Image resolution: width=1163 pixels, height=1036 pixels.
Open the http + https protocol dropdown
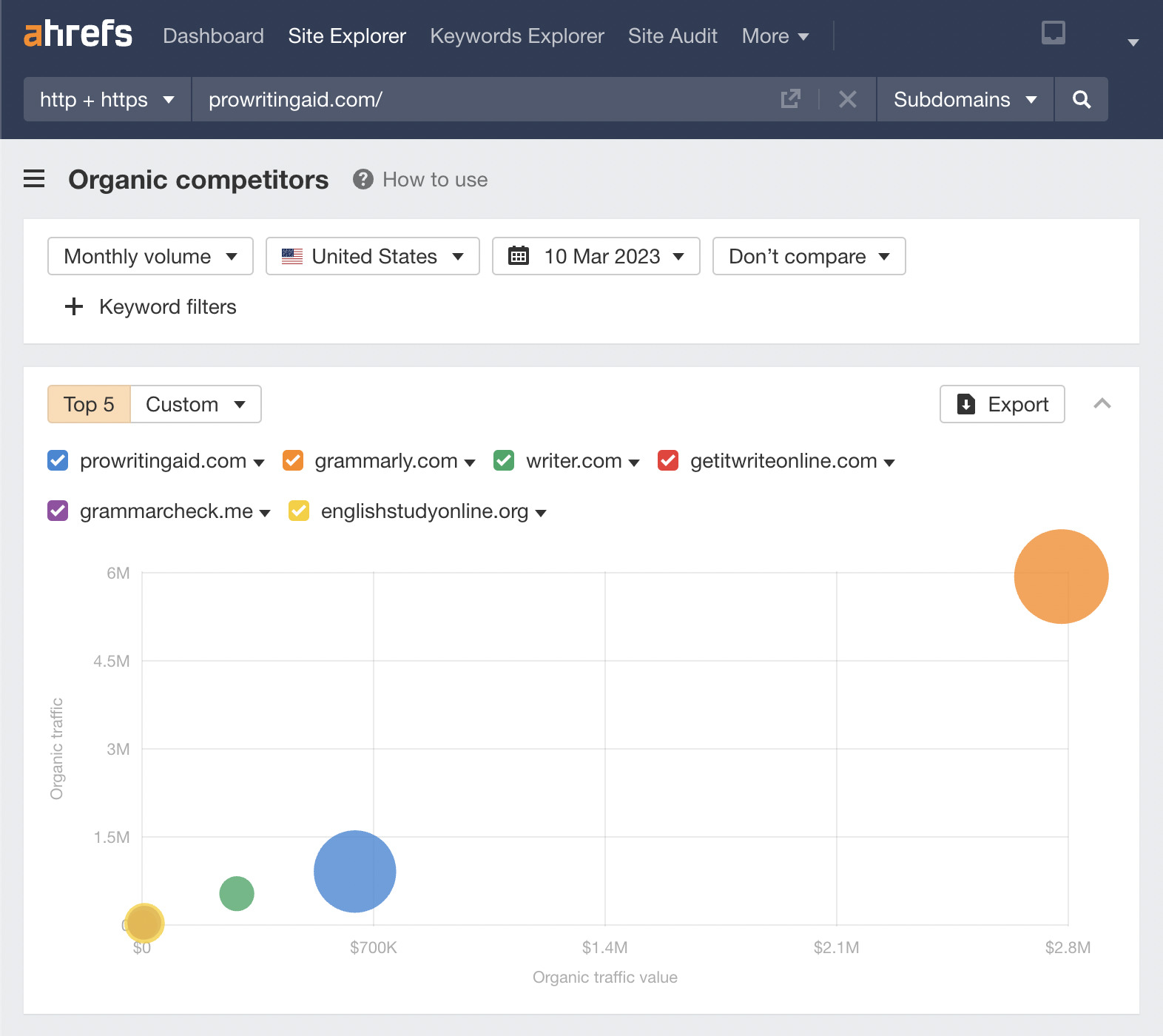pyautogui.click(x=107, y=99)
